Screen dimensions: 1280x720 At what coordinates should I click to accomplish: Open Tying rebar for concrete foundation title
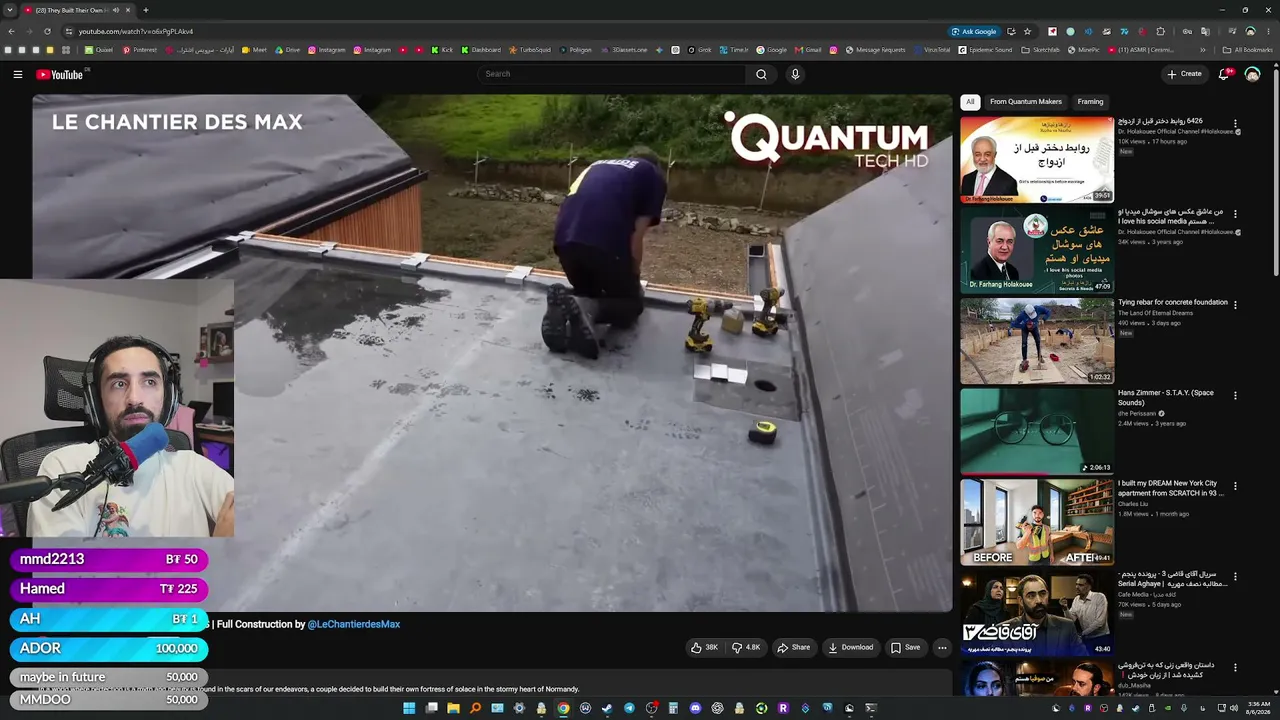point(1172,302)
